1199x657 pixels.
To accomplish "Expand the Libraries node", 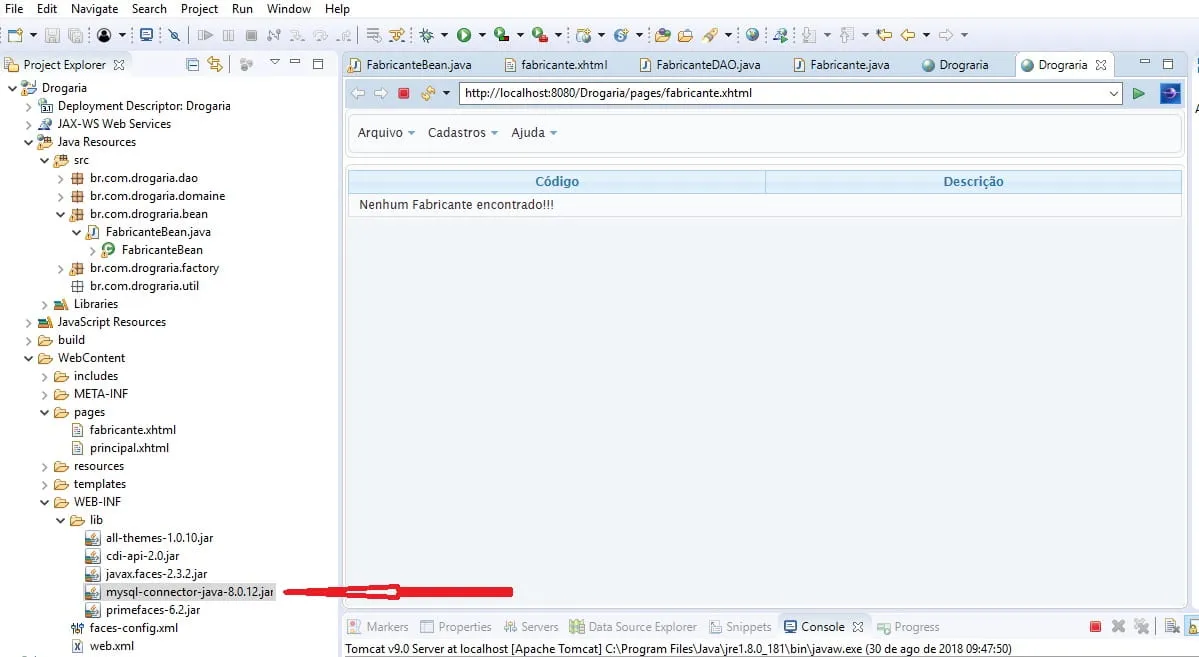I will pos(44,304).
